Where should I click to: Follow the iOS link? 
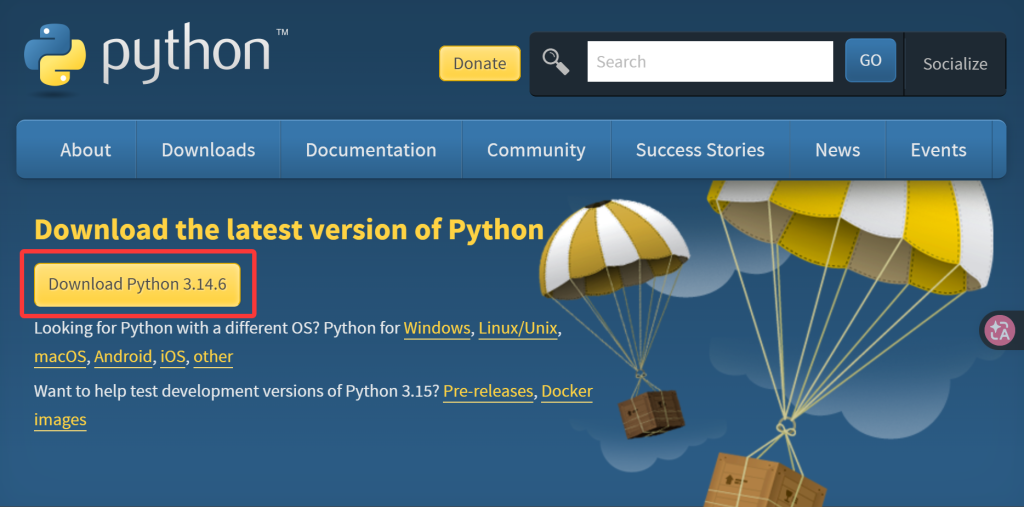click(173, 357)
